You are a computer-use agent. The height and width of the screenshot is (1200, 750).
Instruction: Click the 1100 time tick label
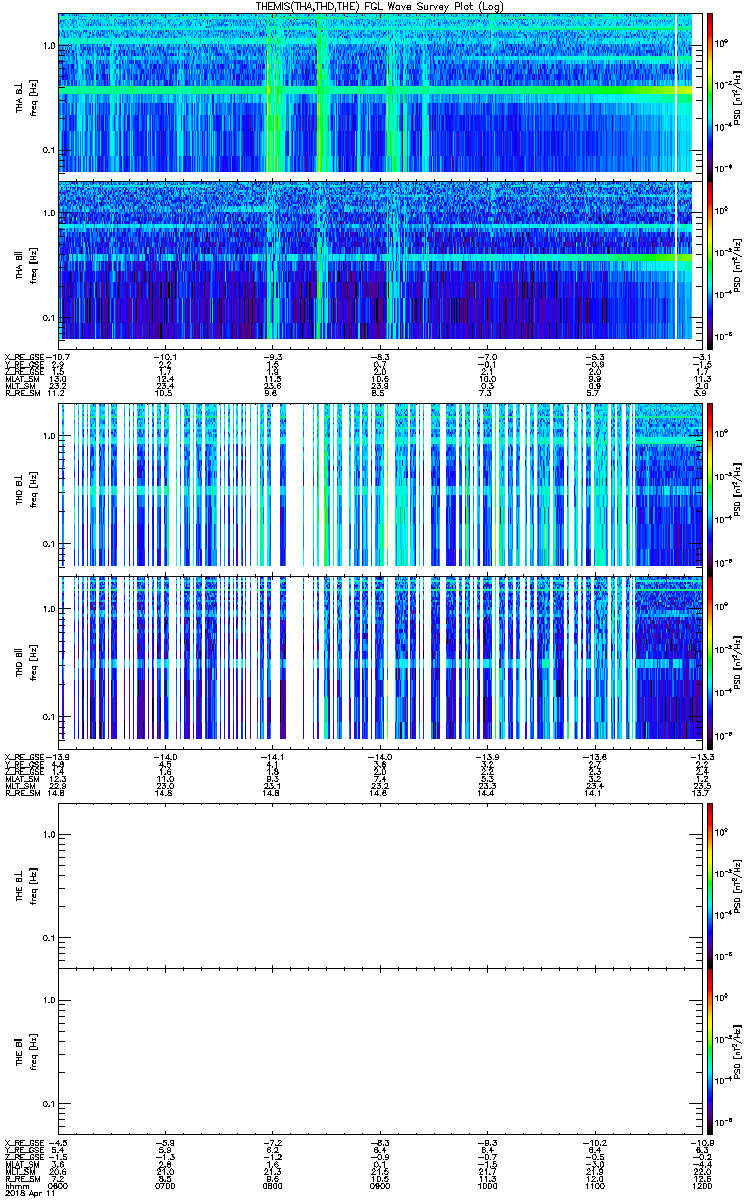pos(593,1184)
